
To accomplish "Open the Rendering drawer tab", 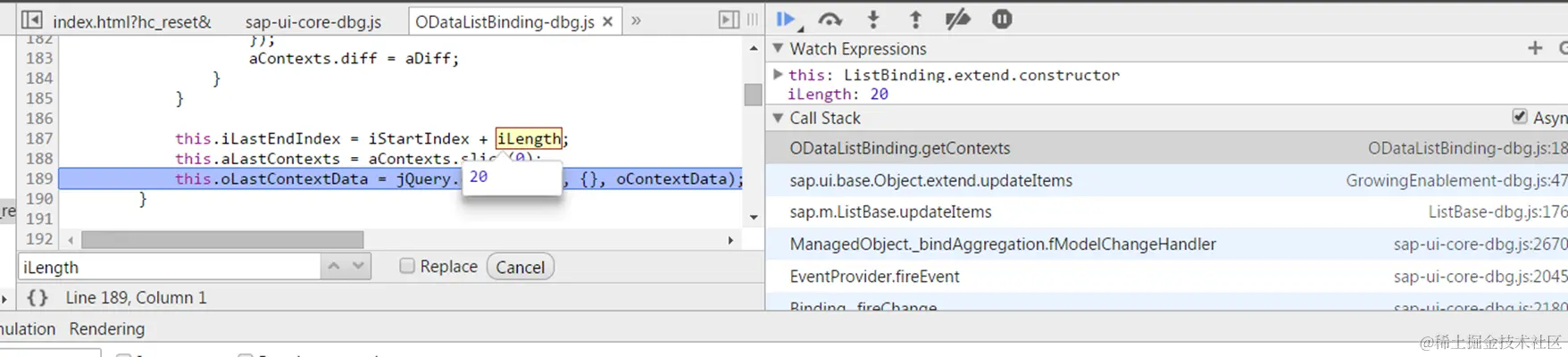I will point(107,328).
